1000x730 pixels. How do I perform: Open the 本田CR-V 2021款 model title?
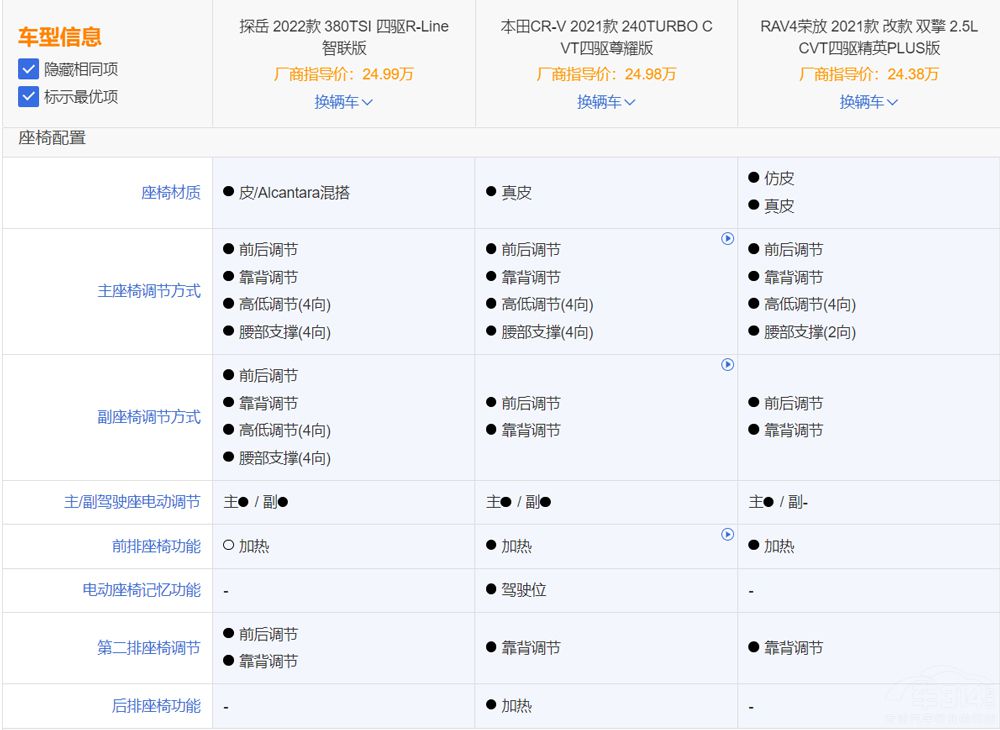point(606,37)
